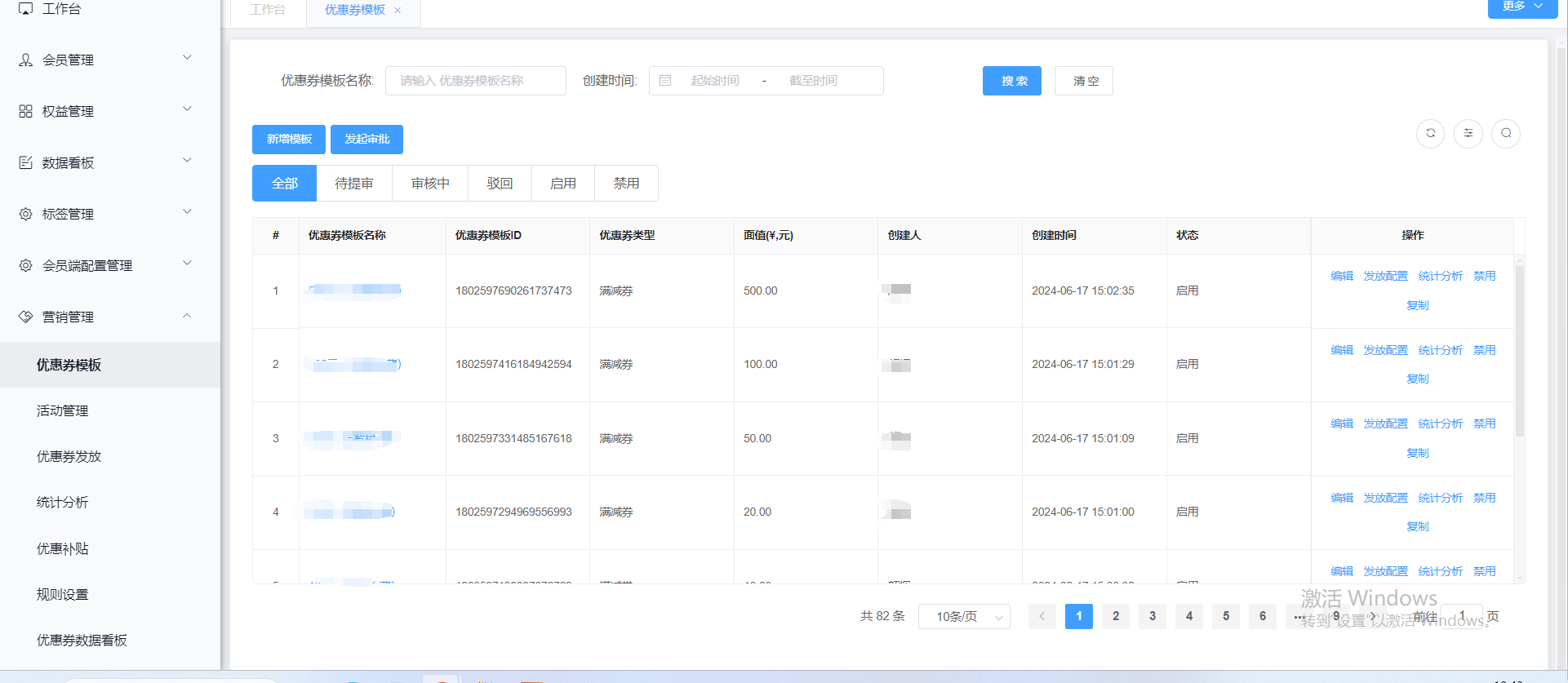Open the 10条/页 page size dropdown
This screenshot has height=683, width=1568.
964,616
